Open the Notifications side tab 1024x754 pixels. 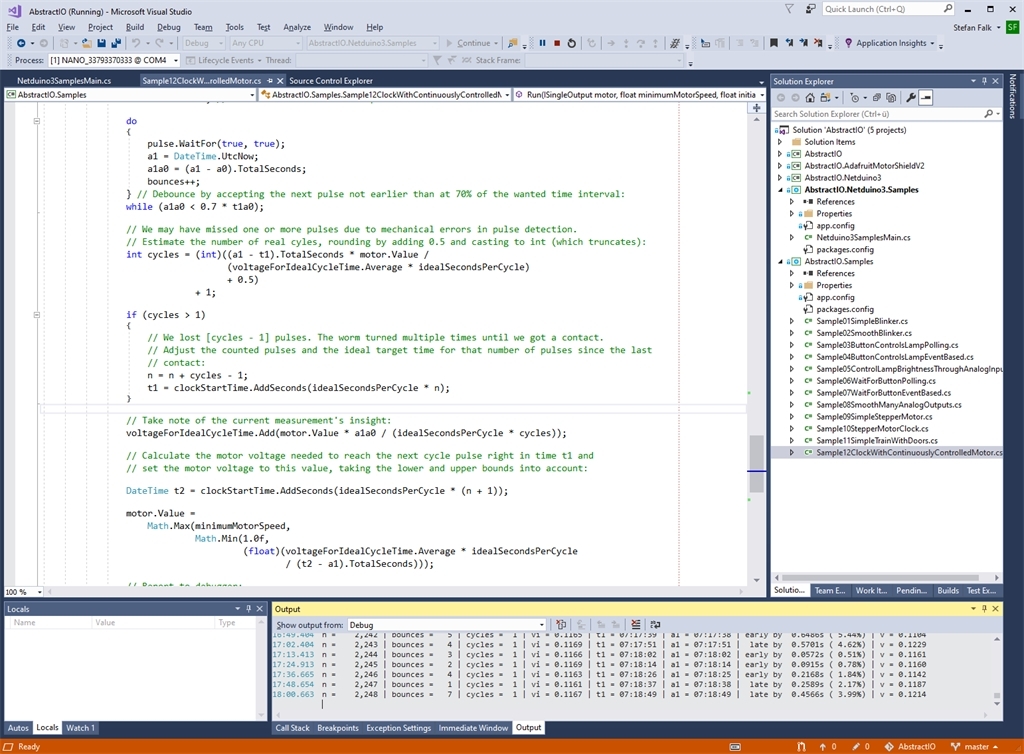point(1012,95)
